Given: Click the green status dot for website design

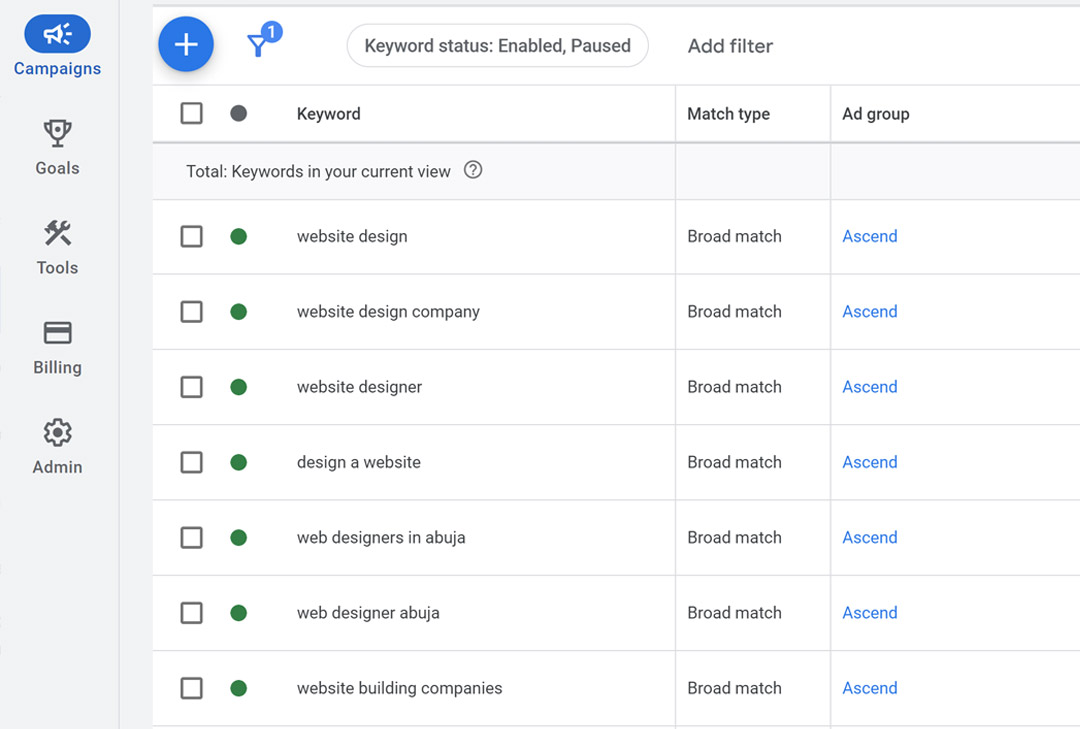Looking at the screenshot, I should [238, 236].
